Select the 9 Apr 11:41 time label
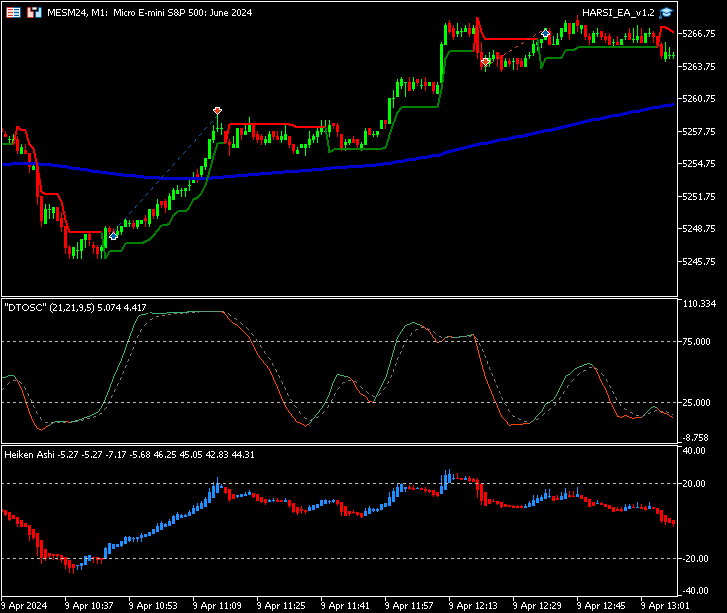Viewport: 727px width, 613px height. point(345,606)
